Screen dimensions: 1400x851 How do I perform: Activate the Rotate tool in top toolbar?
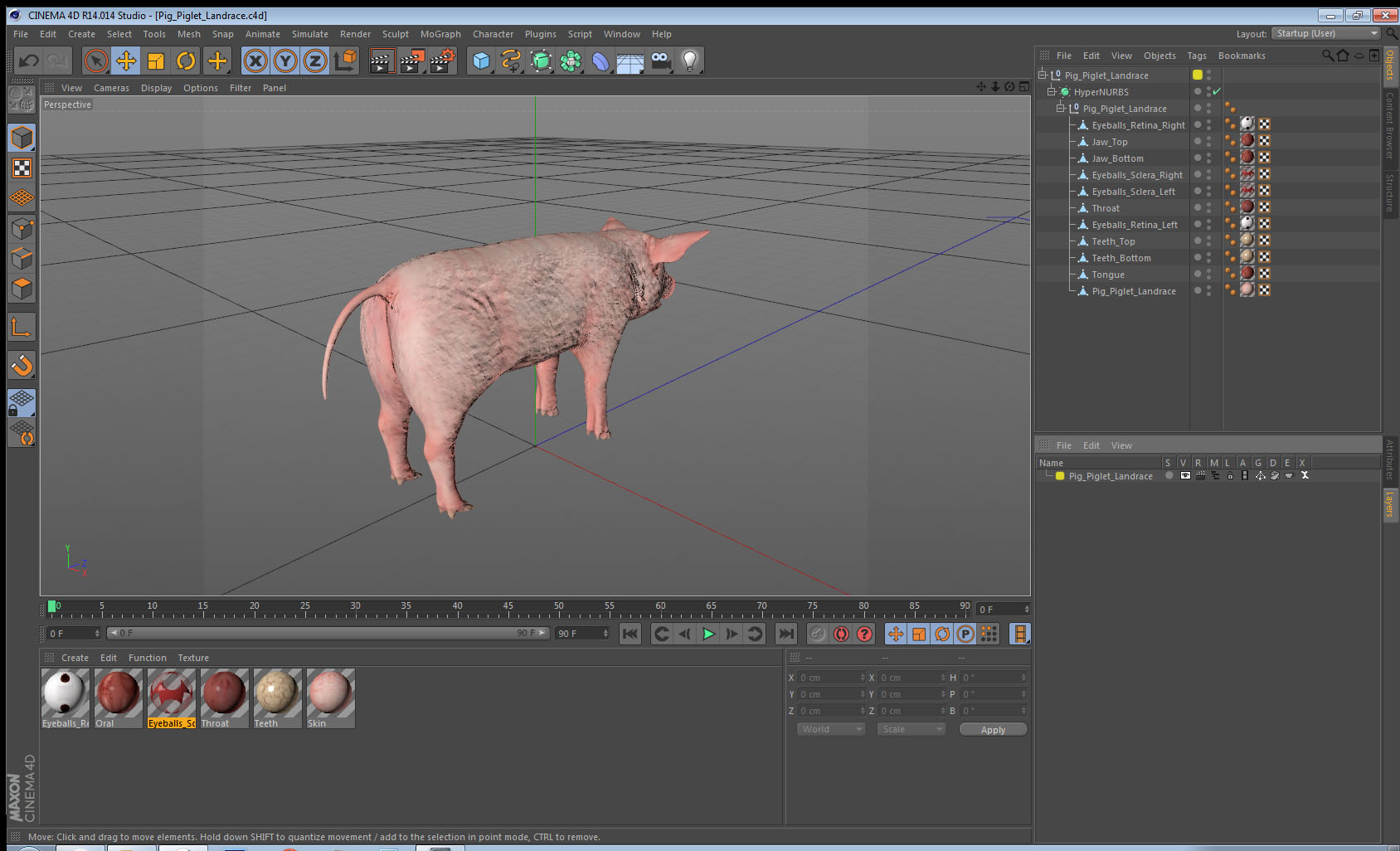point(187,61)
